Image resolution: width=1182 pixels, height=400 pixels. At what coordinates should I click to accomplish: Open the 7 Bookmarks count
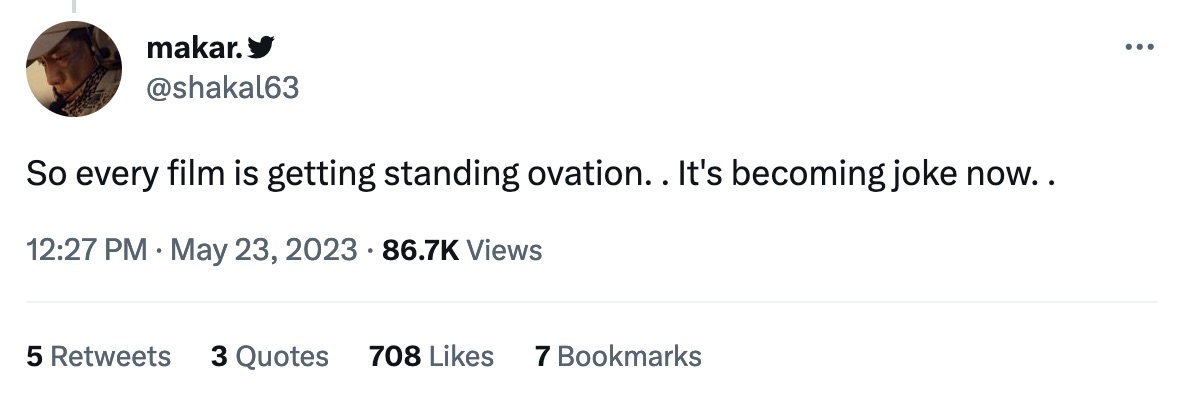coord(618,356)
